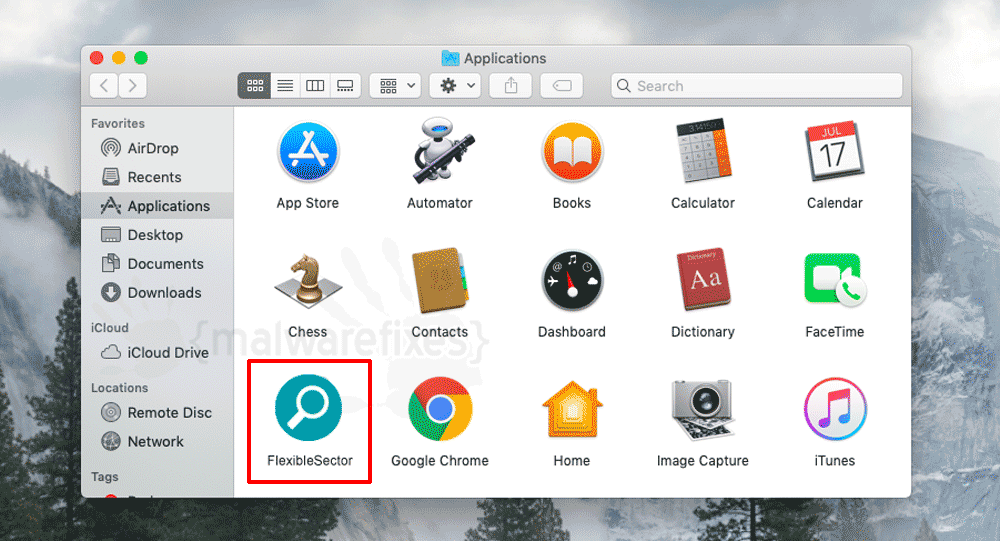The image size is (1000, 541).
Task: Click into the Search field
Action: point(757,85)
